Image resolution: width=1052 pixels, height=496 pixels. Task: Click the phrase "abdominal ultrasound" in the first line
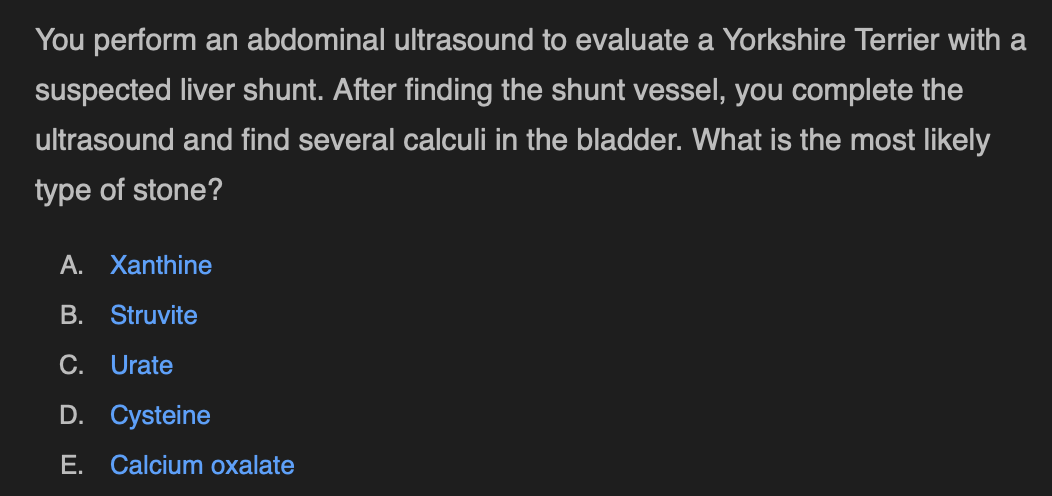(x=390, y=40)
